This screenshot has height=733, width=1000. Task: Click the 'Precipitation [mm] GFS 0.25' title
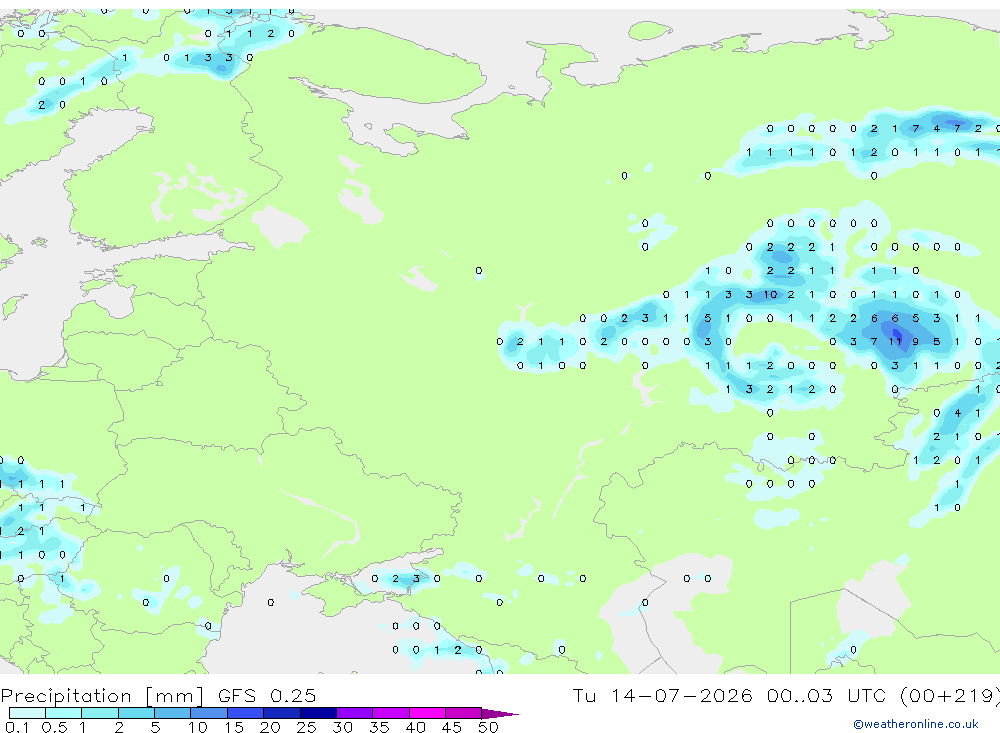coord(158,695)
